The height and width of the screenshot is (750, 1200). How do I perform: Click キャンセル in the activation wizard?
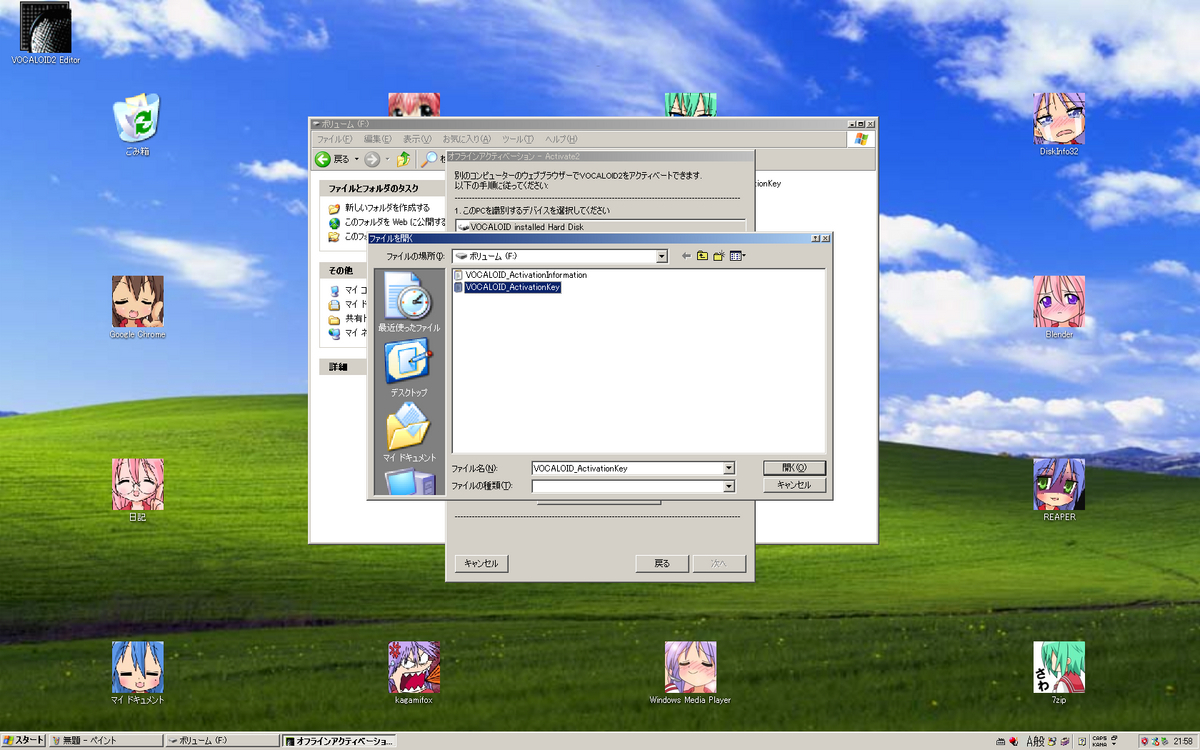pos(481,564)
